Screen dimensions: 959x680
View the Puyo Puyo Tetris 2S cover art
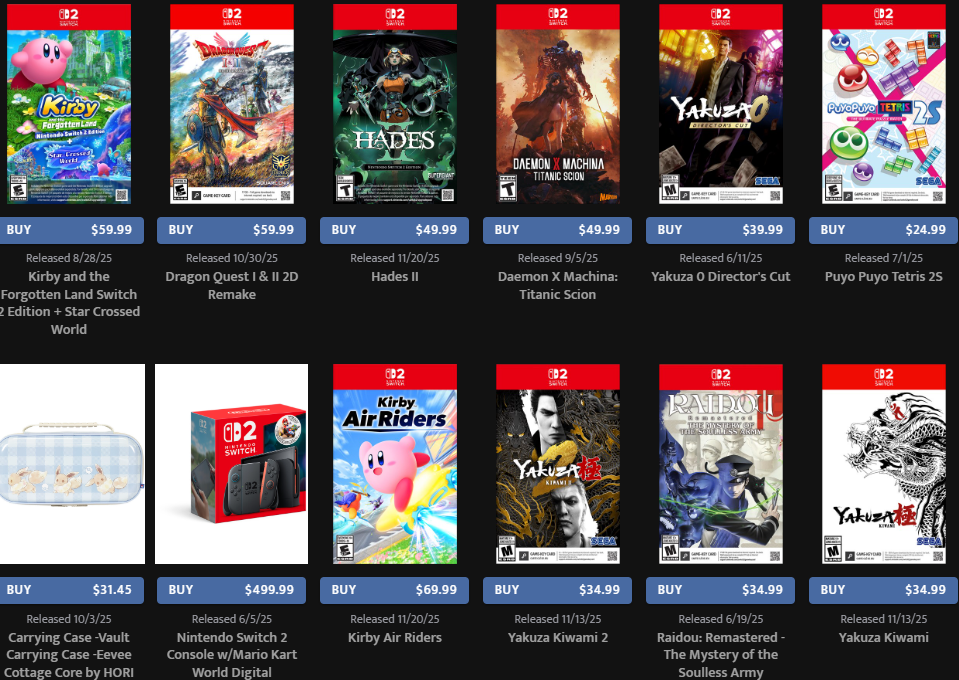click(884, 104)
